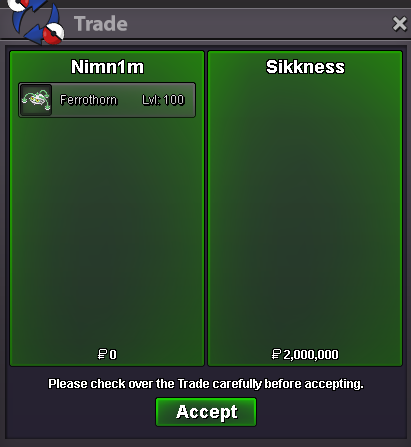The image size is (411, 447).
Task: Click the Pokédollar symbol under Nimn1m
Action: point(102,354)
